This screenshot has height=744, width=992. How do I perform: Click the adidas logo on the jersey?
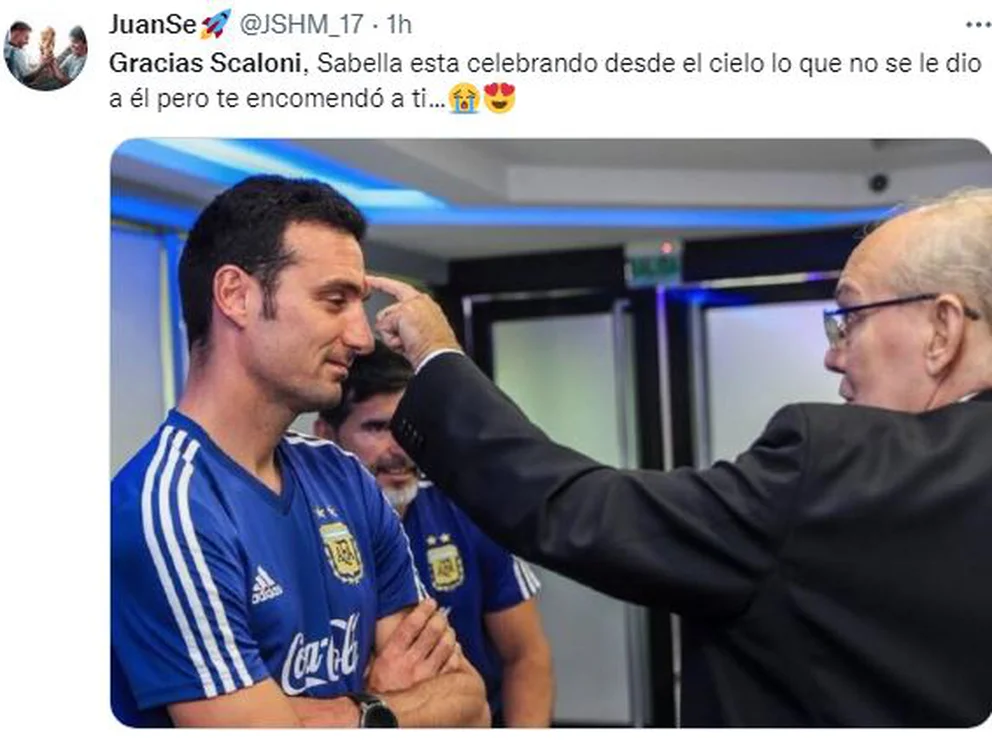coord(266,585)
